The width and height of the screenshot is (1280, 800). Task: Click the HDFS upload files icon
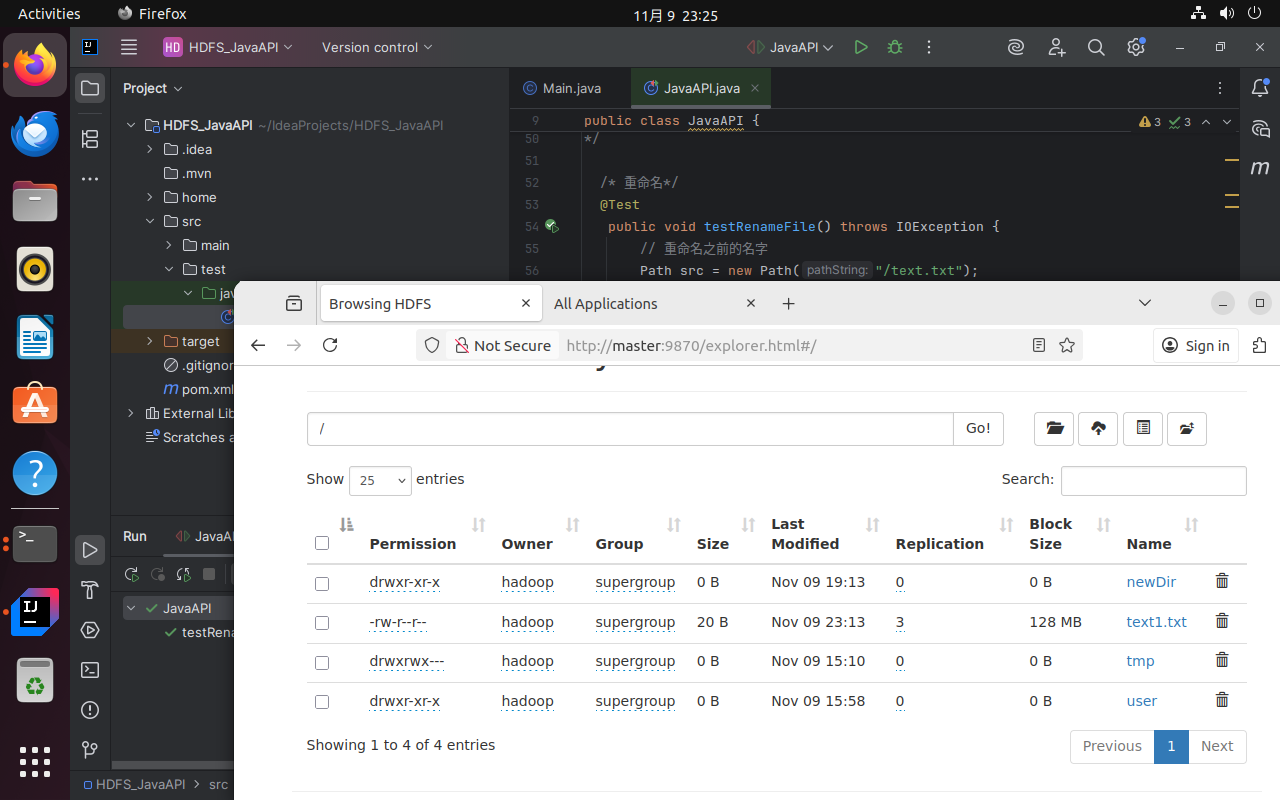point(1098,428)
